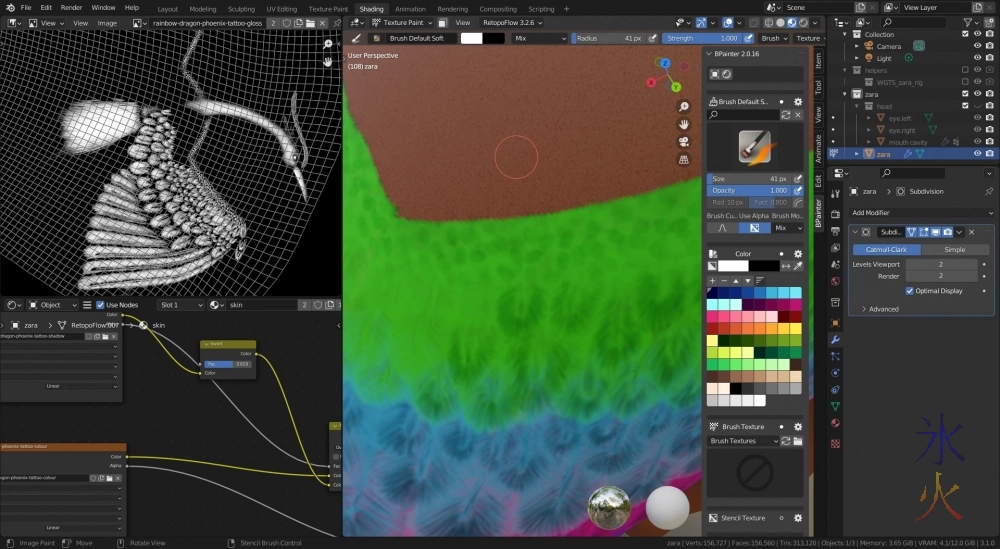The height and width of the screenshot is (549, 1000).
Task: Switch to the Animation workspace tab
Action: (410, 8)
